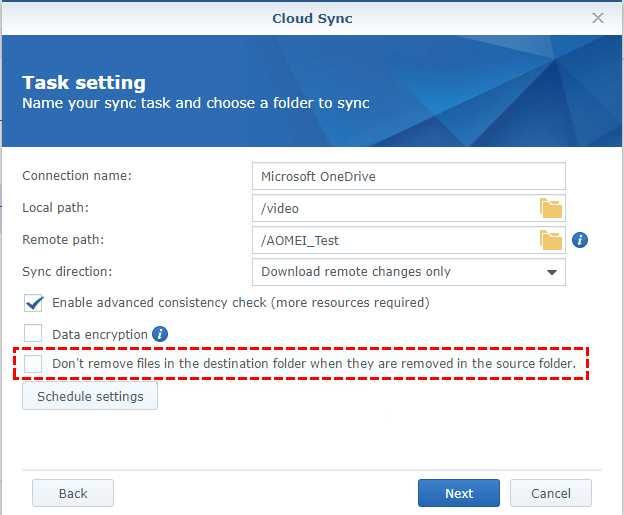Expand the Sync direction dropdown arrow
Image resolution: width=624 pixels, height=515 pixels.
[551, 272]
